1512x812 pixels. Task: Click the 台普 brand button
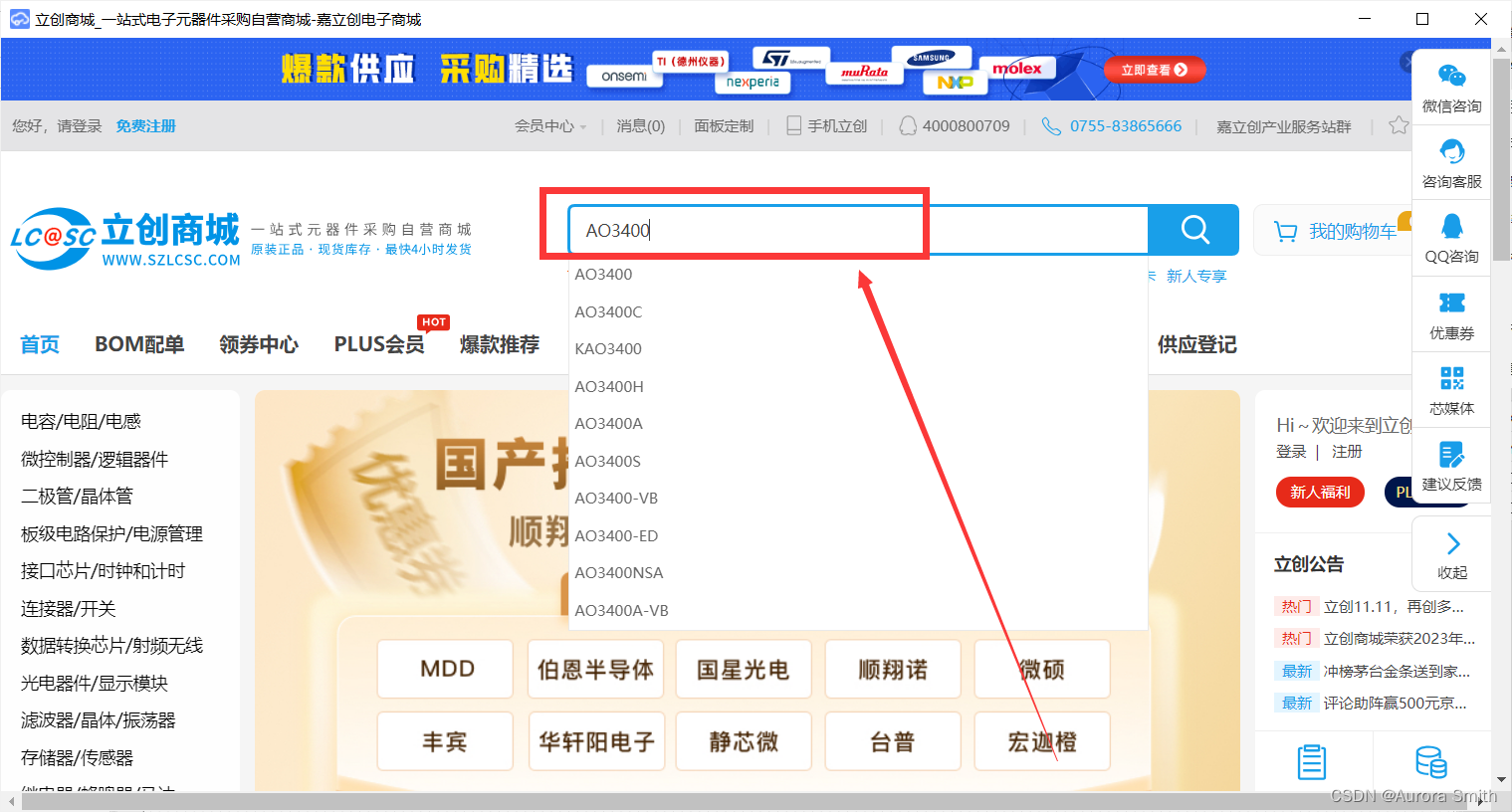(x=893, y=741)
